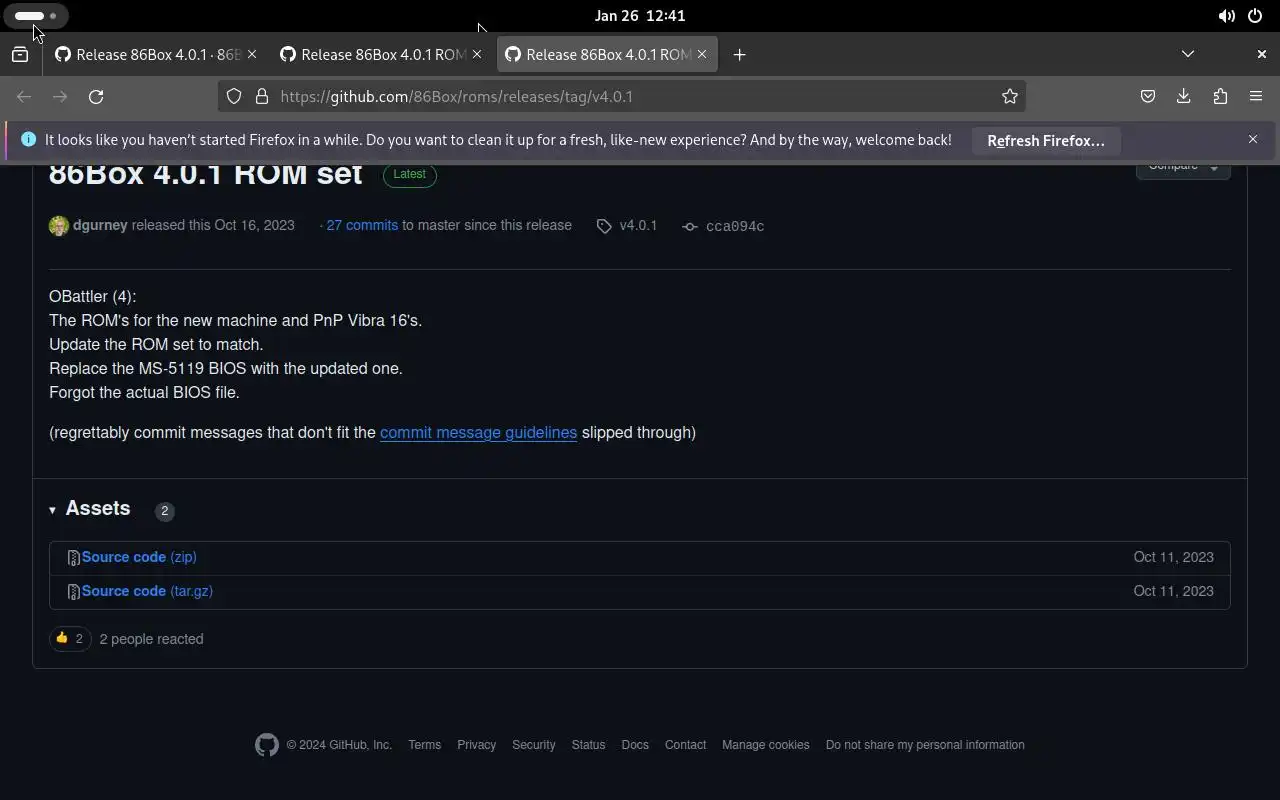Click the volume icon in the top bar

1226,16
